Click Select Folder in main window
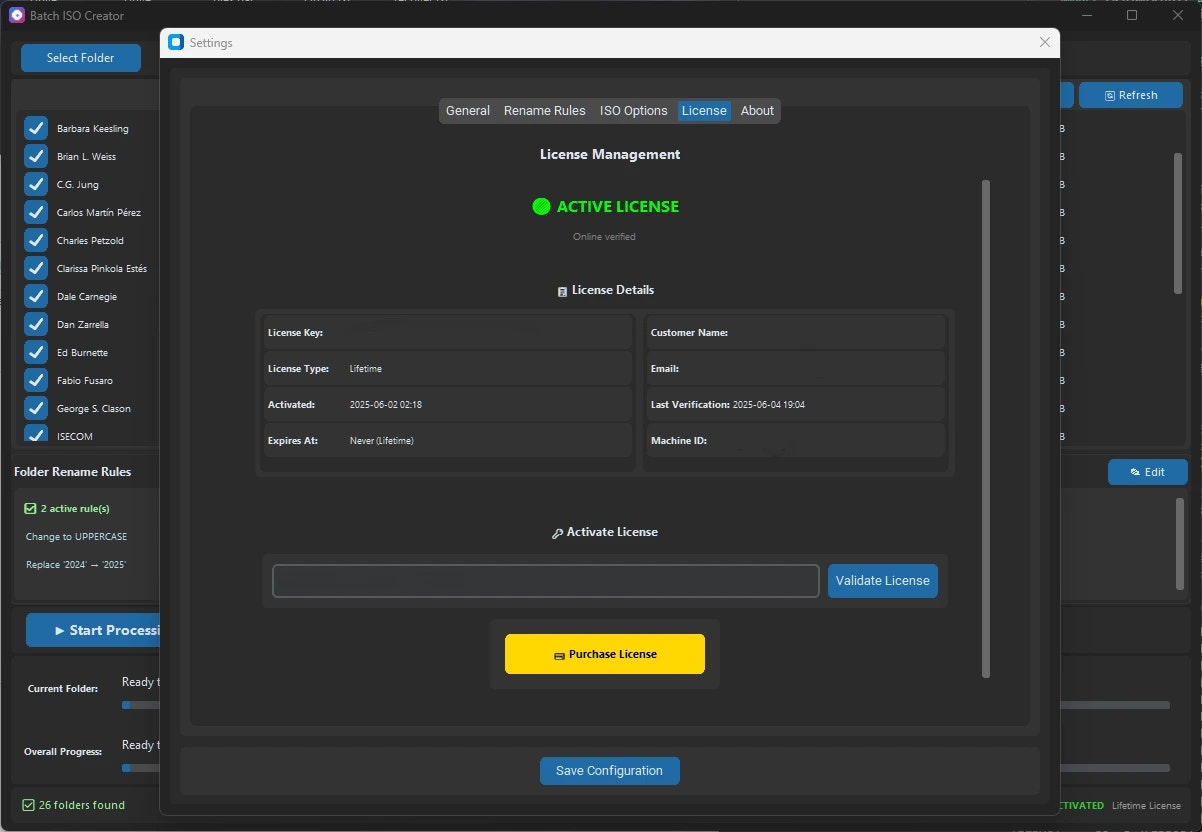 81,58
